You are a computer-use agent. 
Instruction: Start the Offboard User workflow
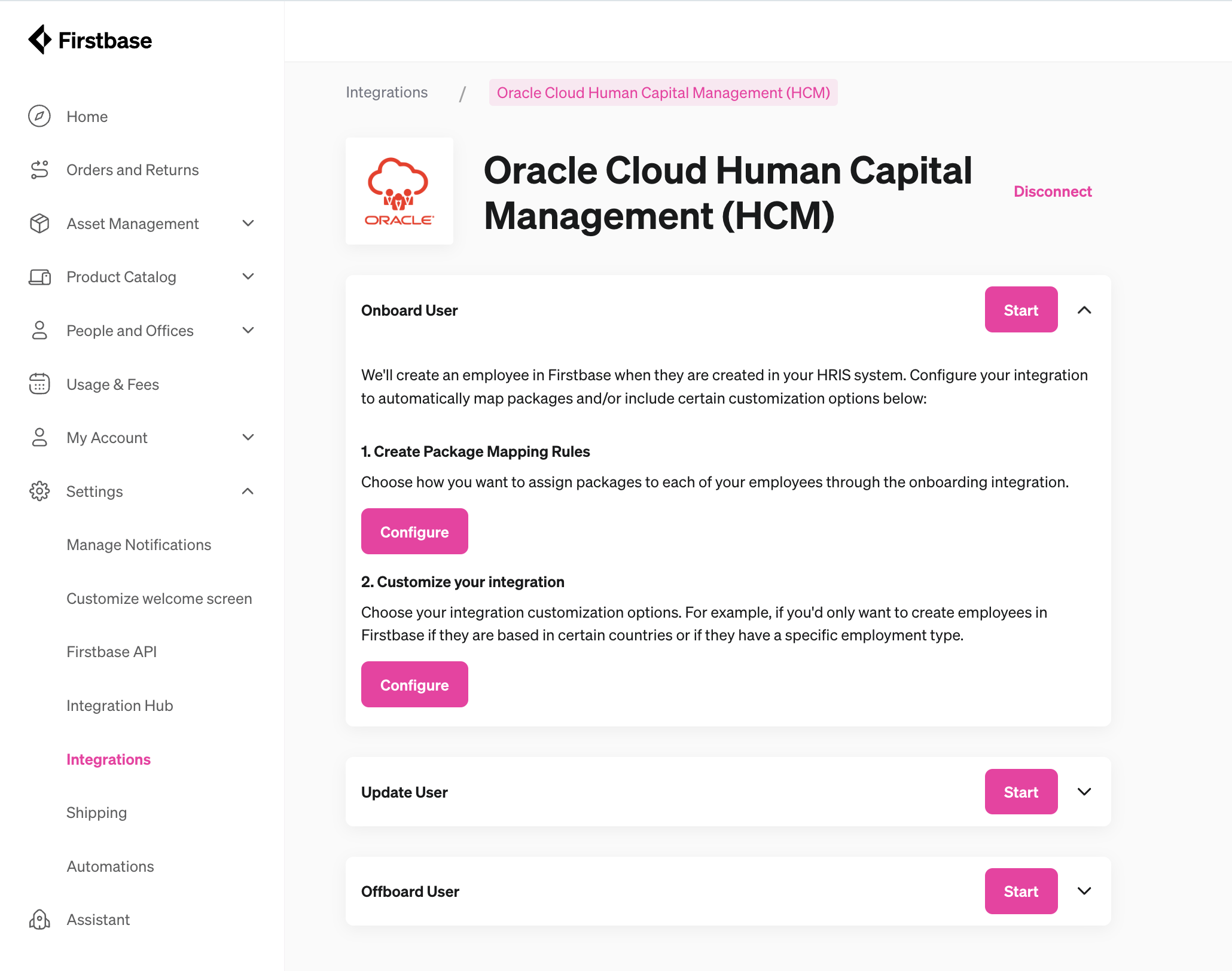click(x=1021, y=891)
